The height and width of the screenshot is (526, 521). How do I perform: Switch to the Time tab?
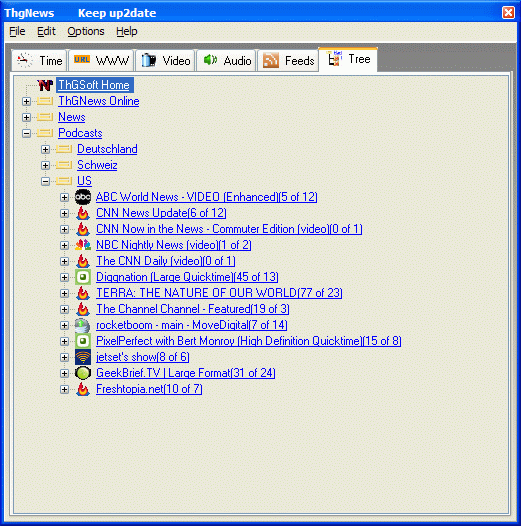click(x=39, y=60)
